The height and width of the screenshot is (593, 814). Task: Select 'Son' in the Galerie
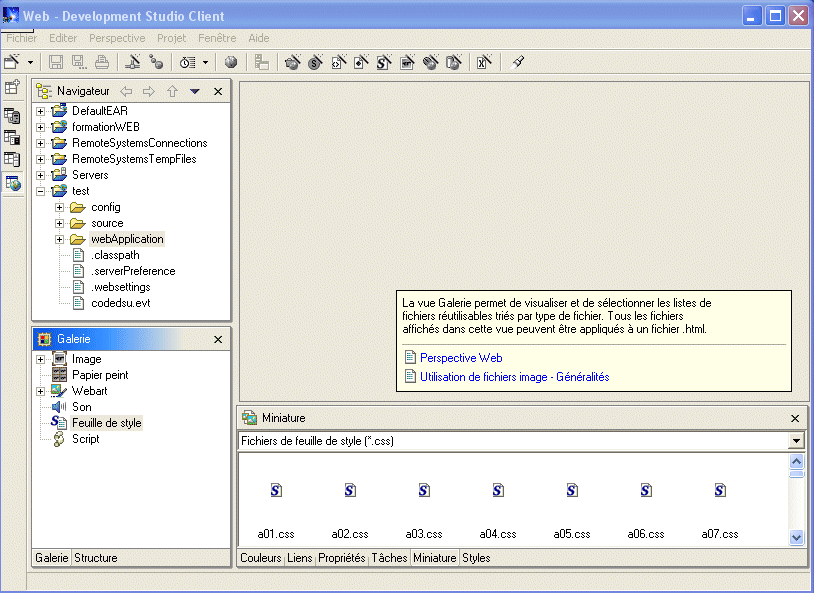click(x=82, y=407)
